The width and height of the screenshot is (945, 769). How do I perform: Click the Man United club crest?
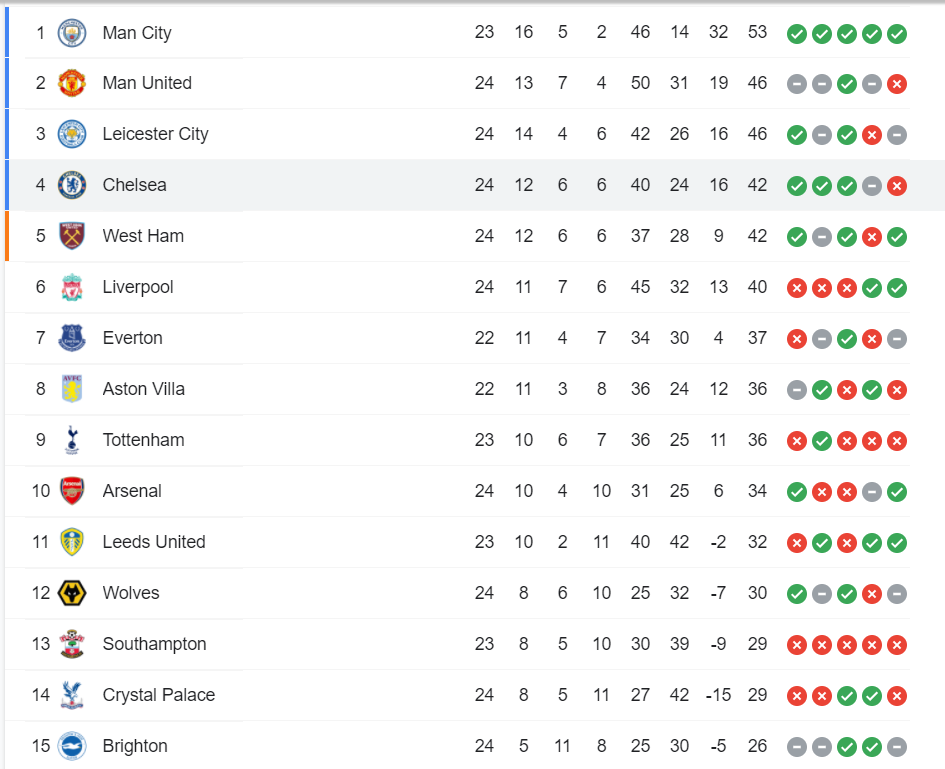coord(72,83)
